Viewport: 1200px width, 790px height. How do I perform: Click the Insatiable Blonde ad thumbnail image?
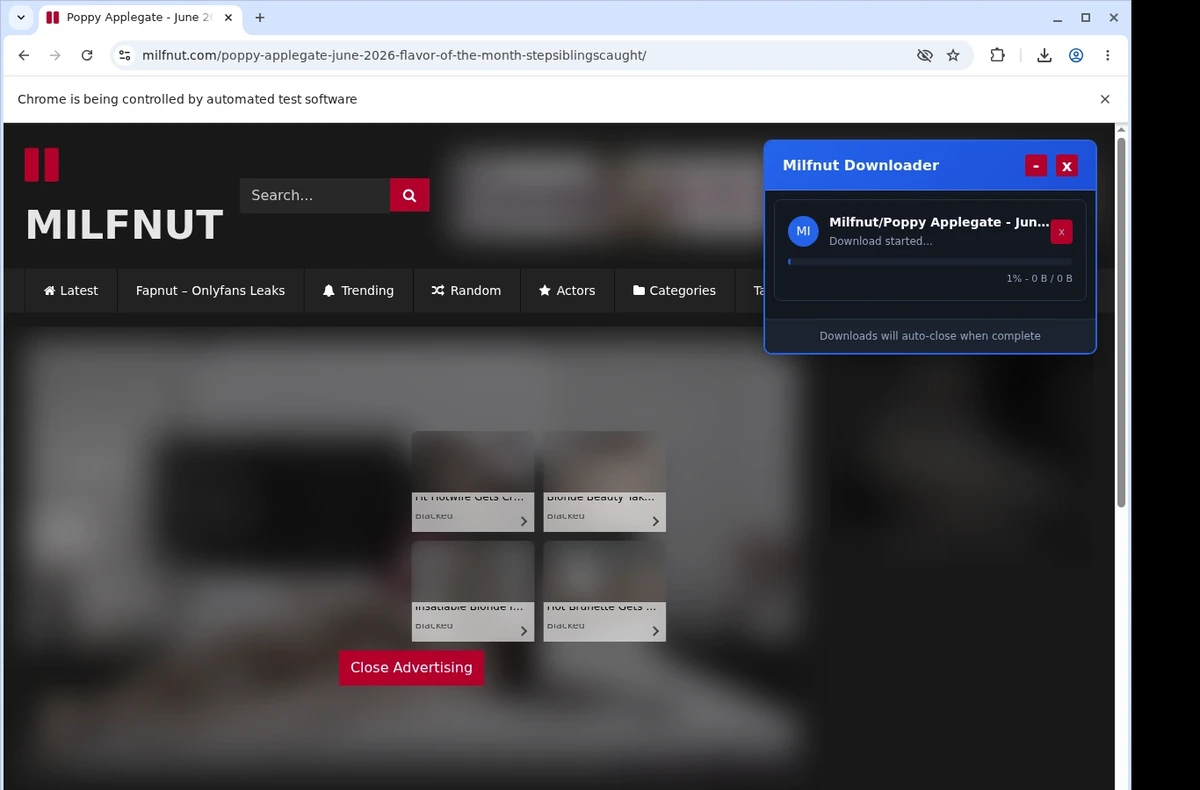coord(473,572)
